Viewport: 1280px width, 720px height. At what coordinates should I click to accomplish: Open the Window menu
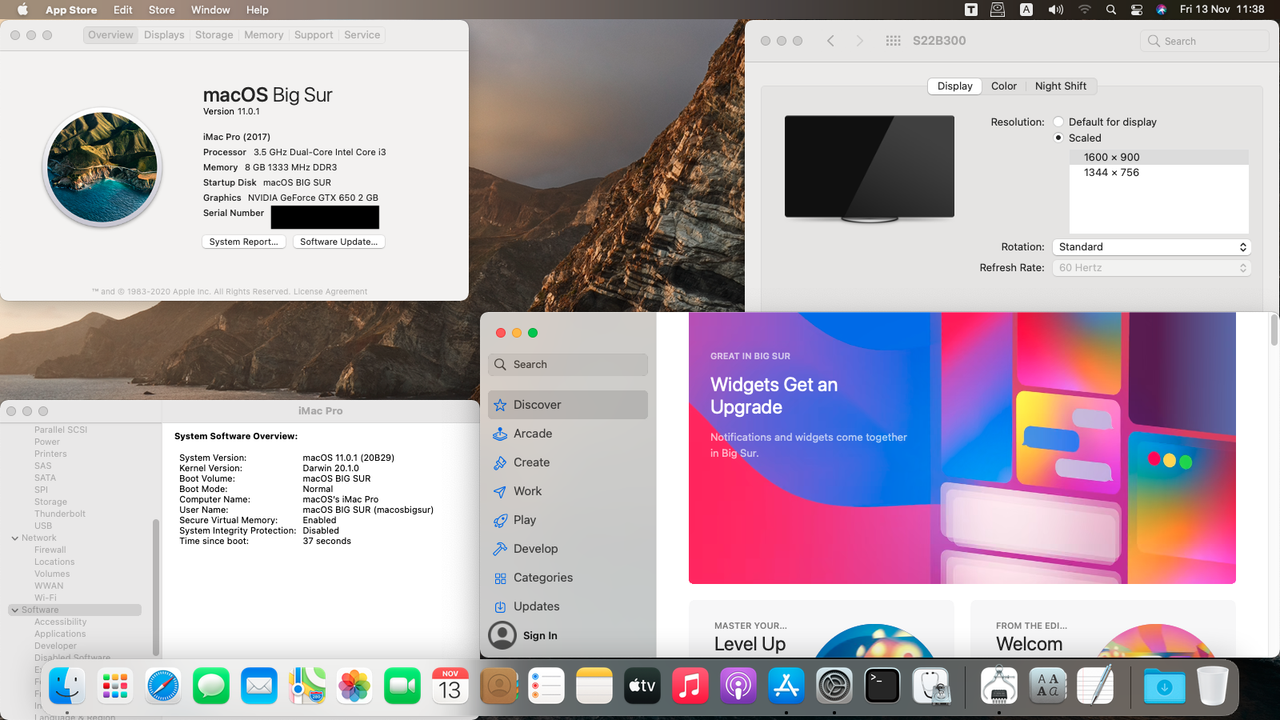click(x=210, y=10)
